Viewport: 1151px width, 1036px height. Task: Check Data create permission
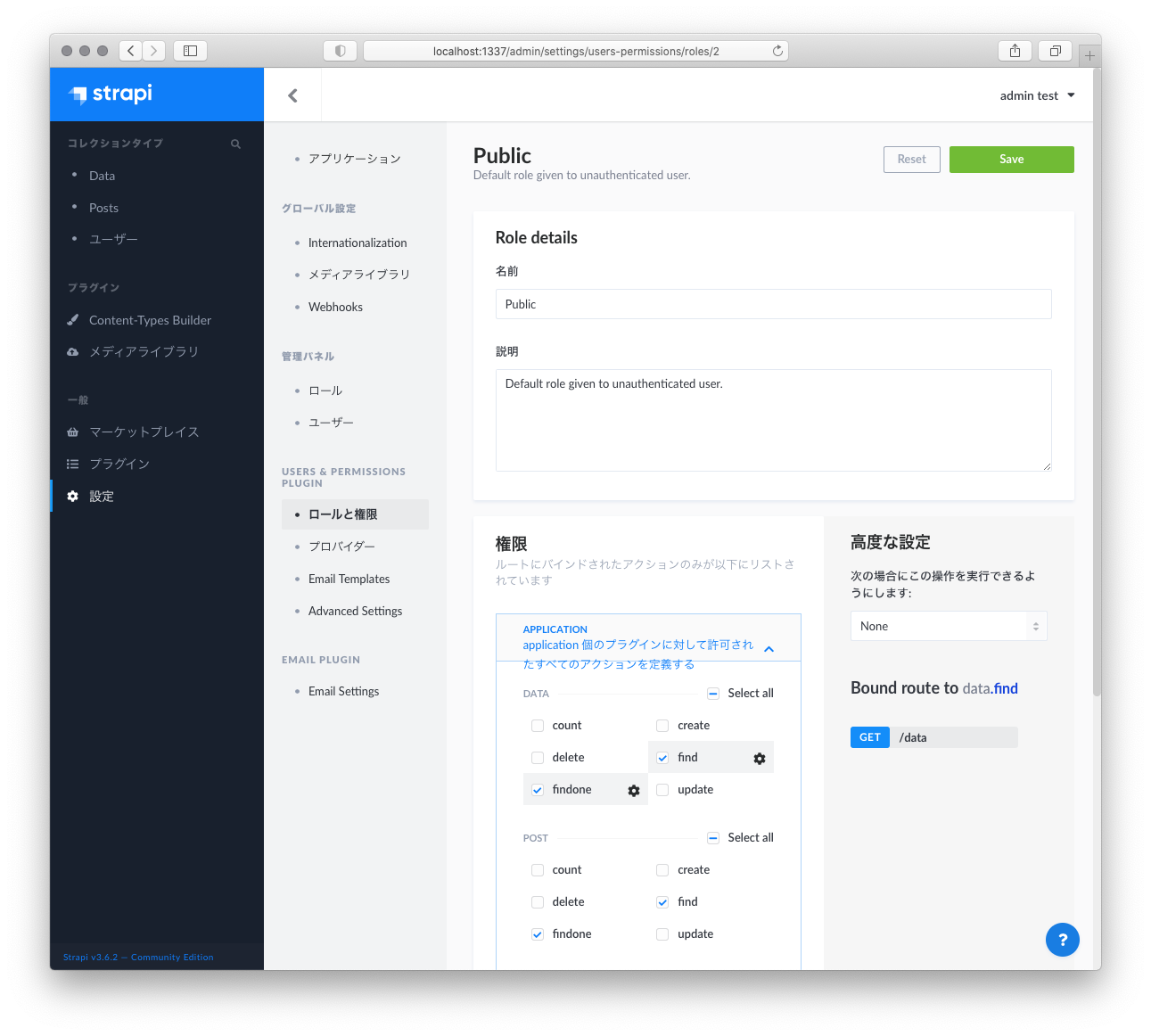click(x=662, y=726)
